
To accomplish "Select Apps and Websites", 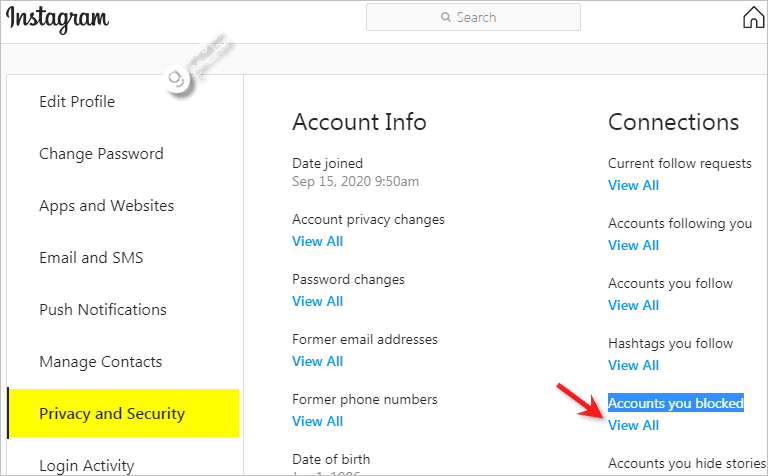I will coord(106,206).
